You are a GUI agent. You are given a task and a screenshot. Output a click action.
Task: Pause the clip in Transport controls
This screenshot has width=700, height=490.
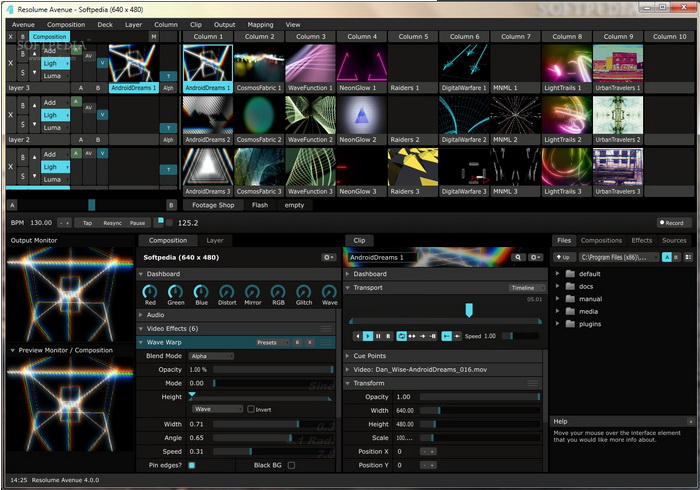pos(378,336)
